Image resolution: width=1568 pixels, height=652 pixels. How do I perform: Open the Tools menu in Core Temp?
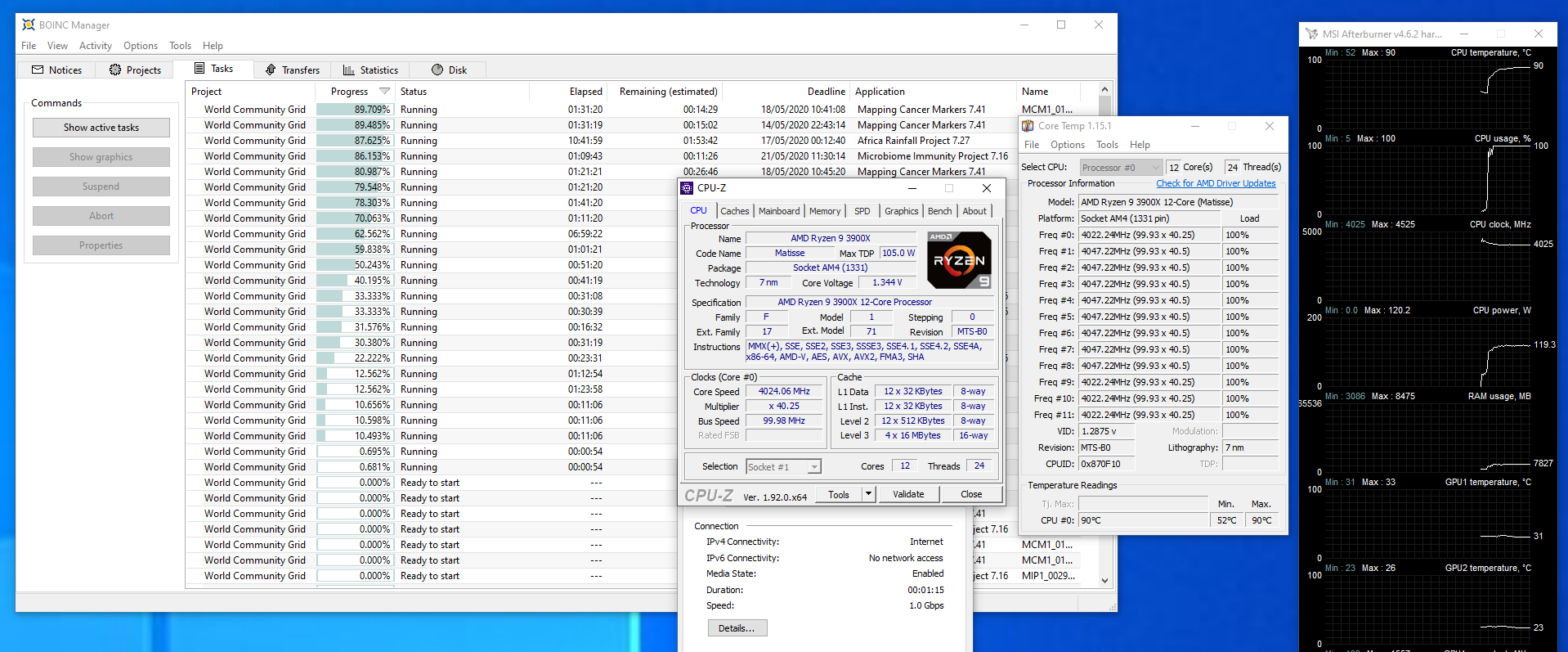pos(1108,145)
